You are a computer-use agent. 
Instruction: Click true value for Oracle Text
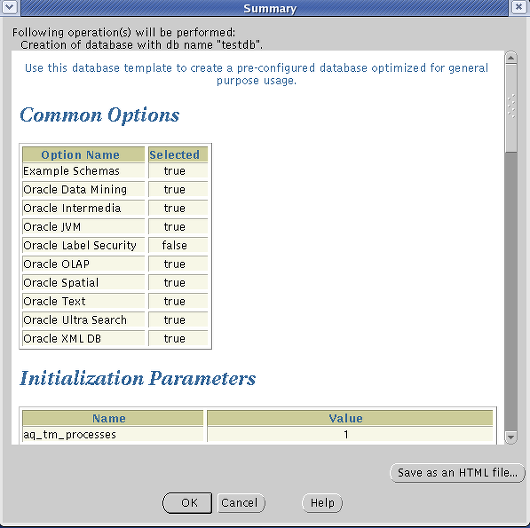click(x=174, y=301)
